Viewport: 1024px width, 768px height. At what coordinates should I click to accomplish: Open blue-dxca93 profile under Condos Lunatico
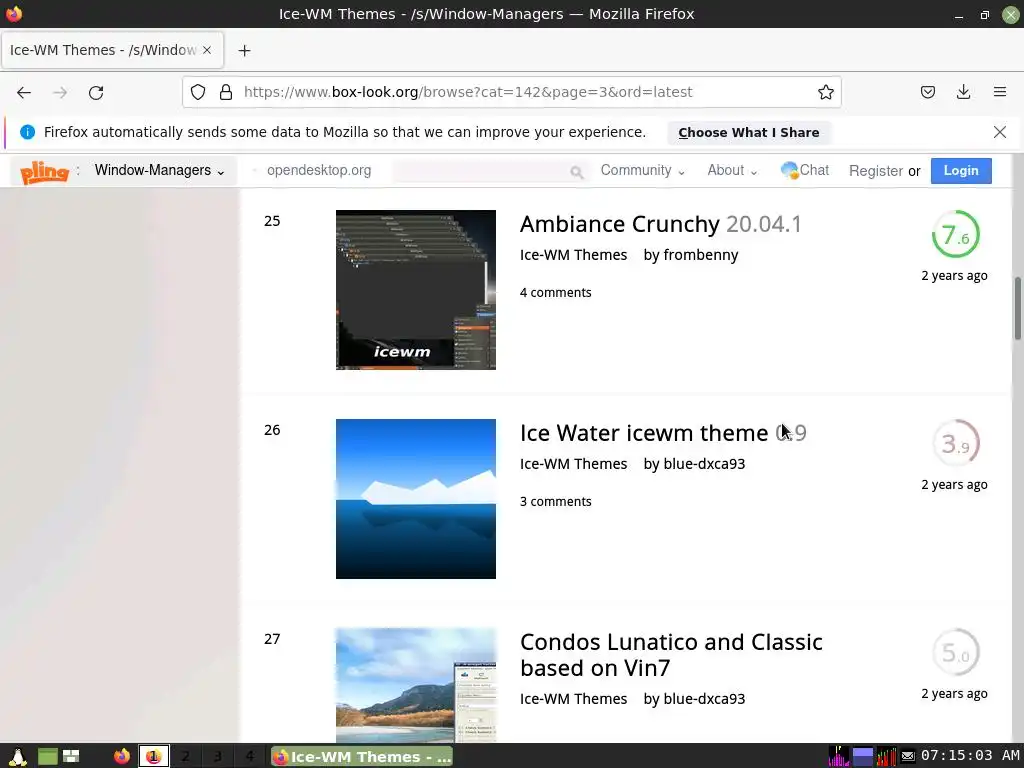pyautogui.click(x=704, y=699)
